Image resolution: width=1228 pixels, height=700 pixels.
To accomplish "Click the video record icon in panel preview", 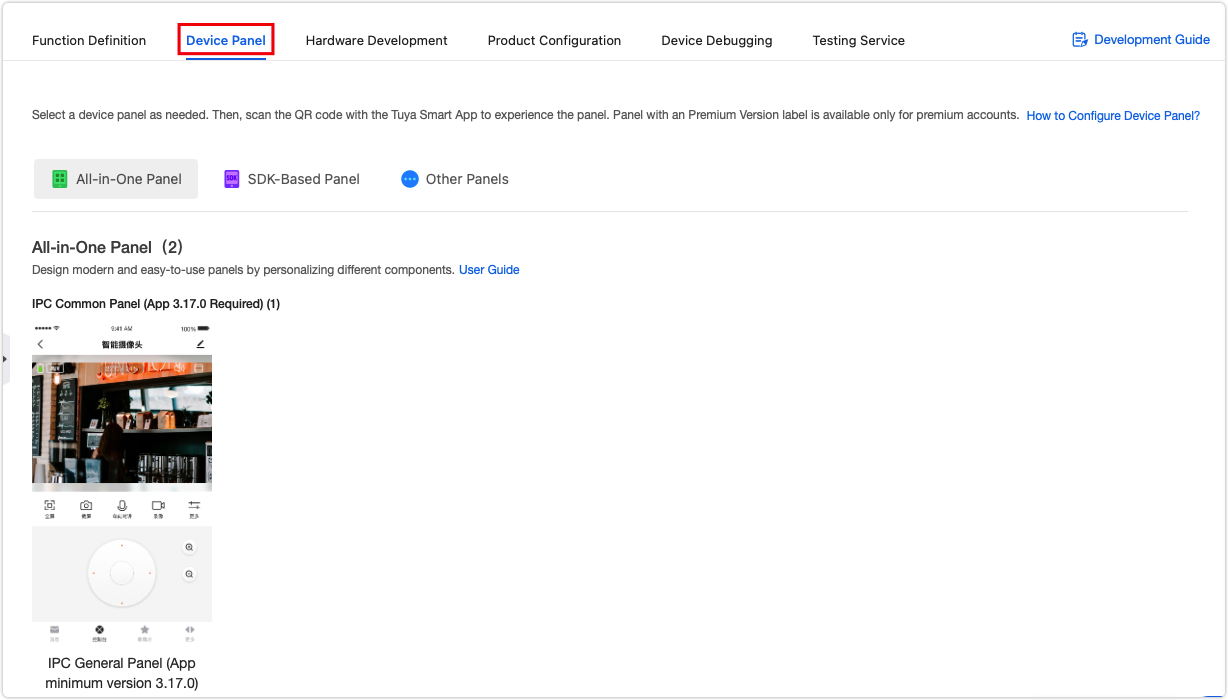I will point(157,505).
